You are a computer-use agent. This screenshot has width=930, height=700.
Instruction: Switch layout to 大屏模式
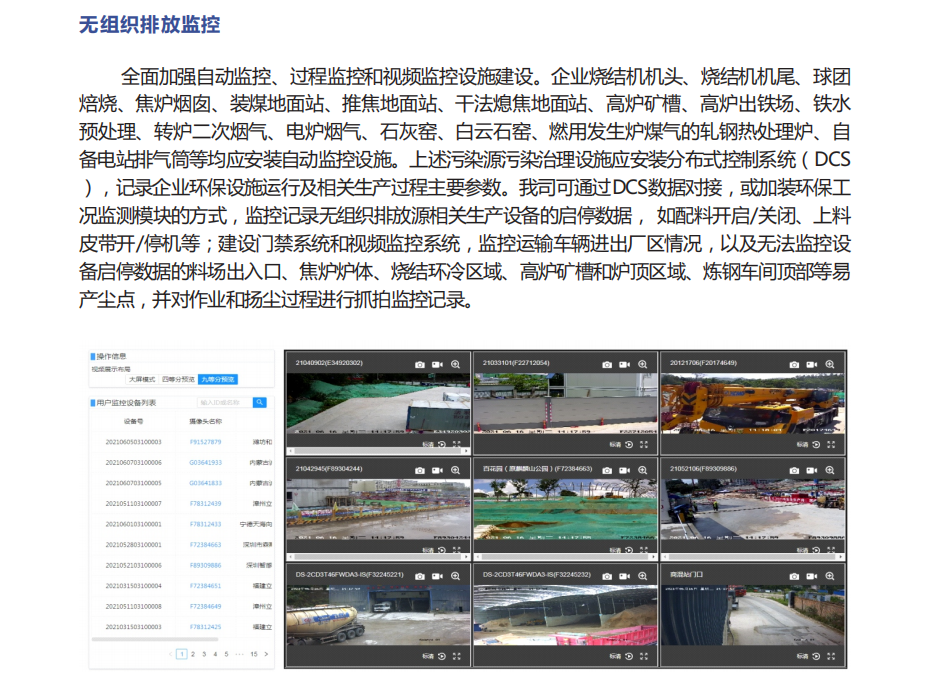(142, 379)
